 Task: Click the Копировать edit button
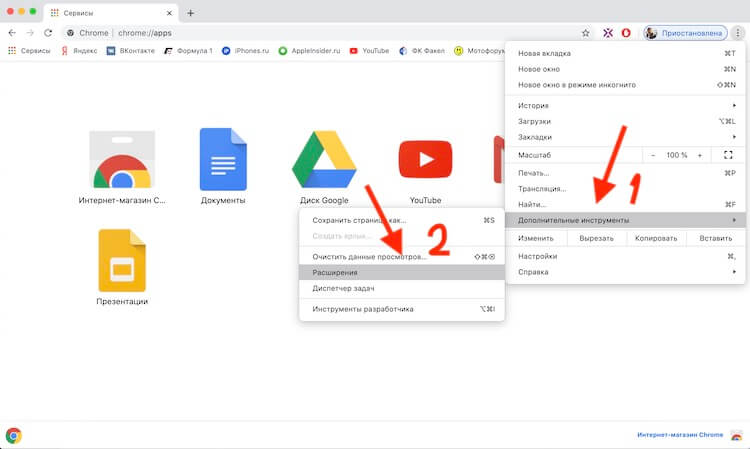click(x=656, y=238)
